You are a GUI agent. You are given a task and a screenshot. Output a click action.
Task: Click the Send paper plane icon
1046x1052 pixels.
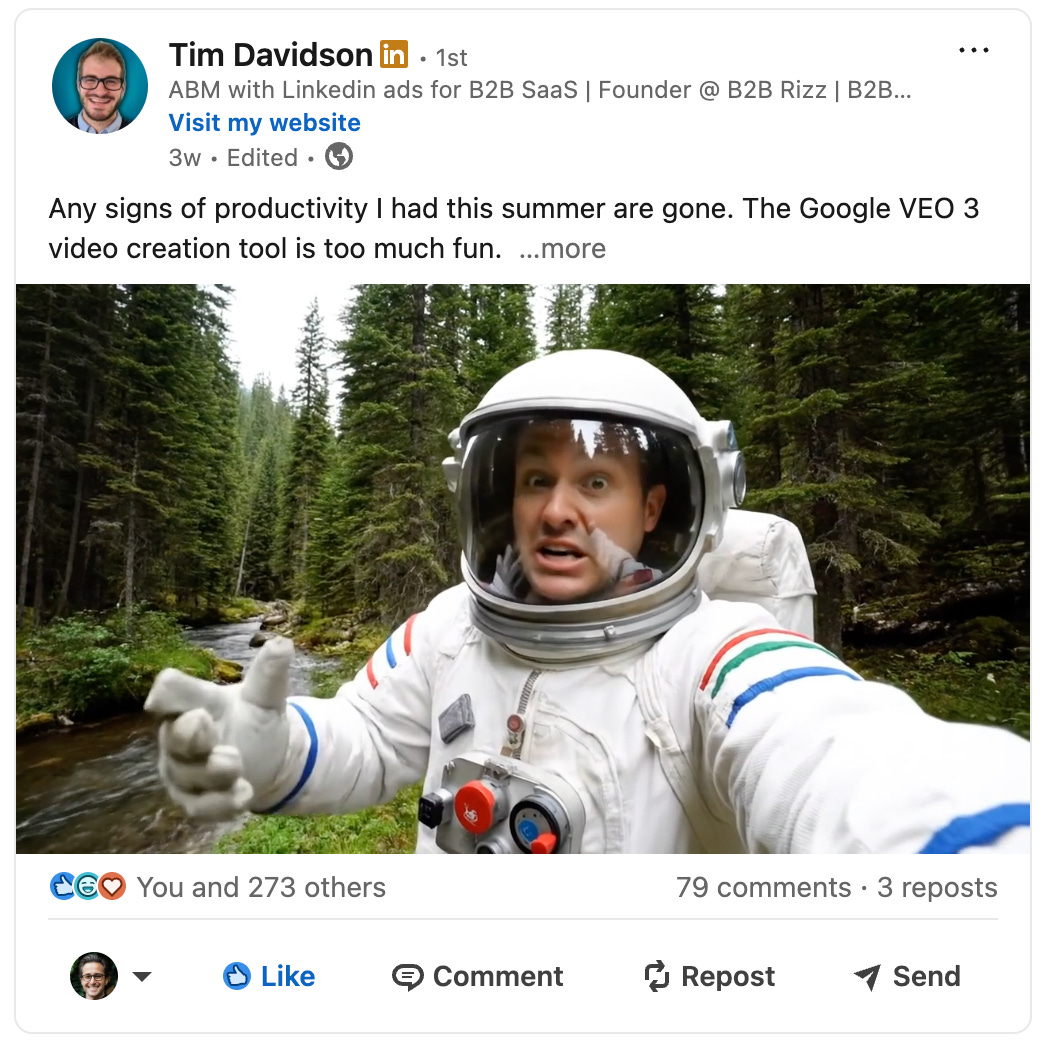coord(867,977)
